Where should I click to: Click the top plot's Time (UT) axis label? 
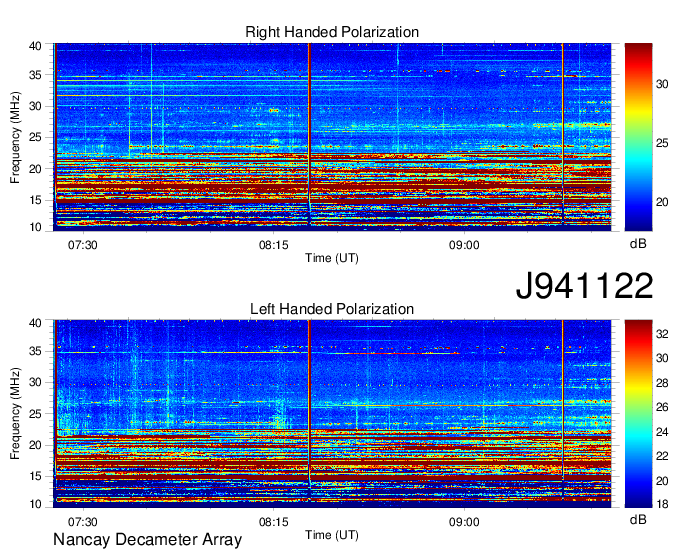(332, 258)
